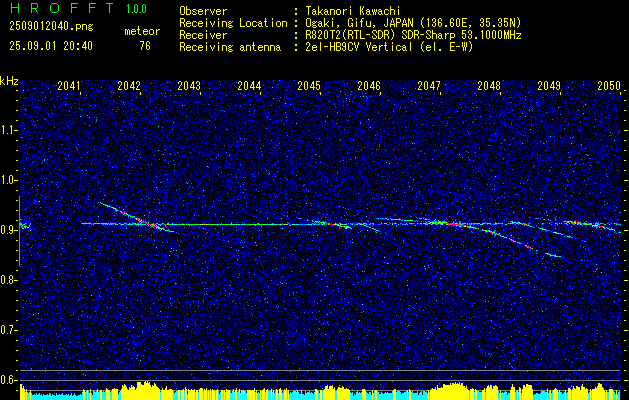Screen dimensions: 629x400
Task: Click the Receiver label
Action: coord(203,35)
